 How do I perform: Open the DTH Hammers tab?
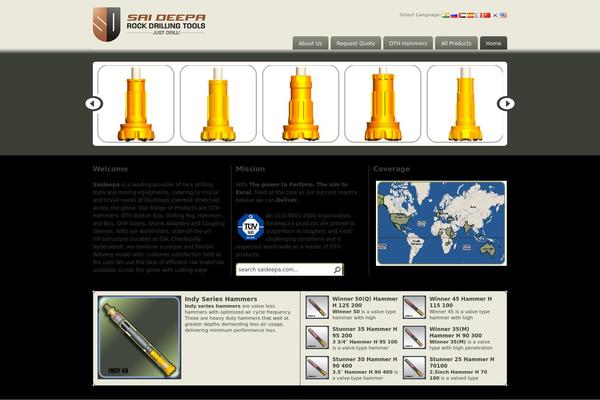pos(408,43)
